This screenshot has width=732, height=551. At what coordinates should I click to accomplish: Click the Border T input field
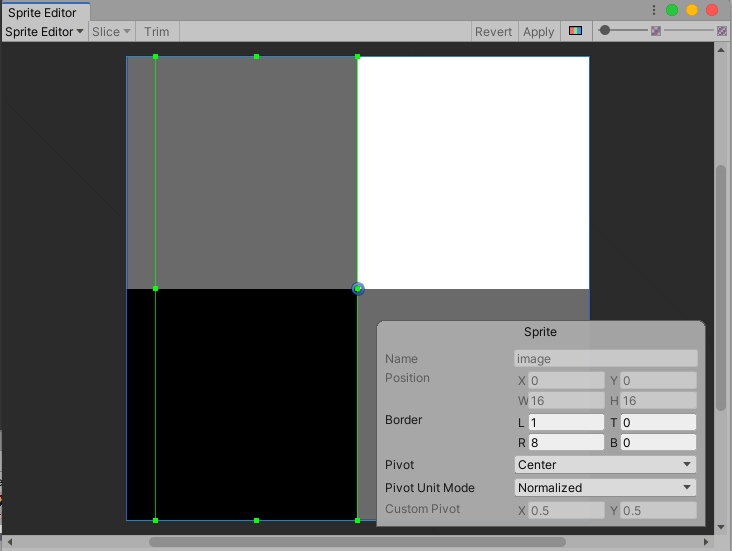point(658,423)
